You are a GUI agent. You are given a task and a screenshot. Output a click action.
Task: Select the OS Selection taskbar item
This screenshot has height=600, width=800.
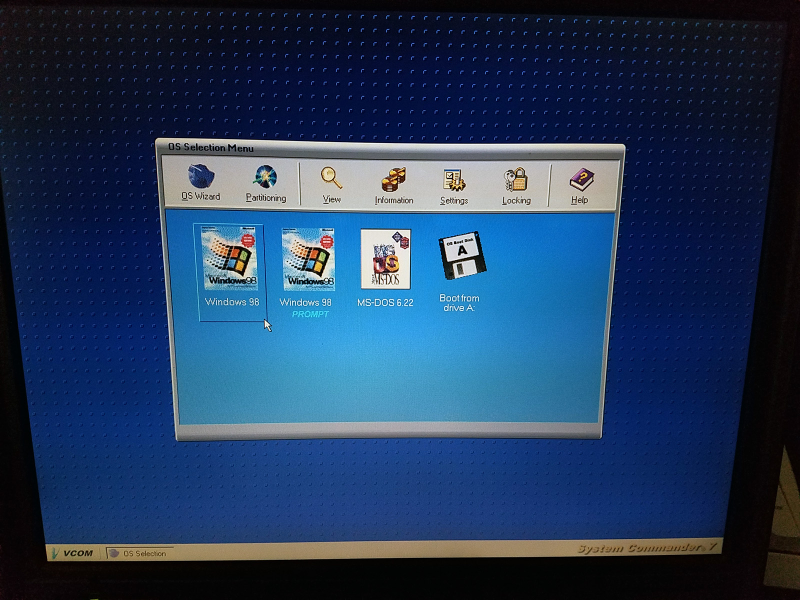139,553
